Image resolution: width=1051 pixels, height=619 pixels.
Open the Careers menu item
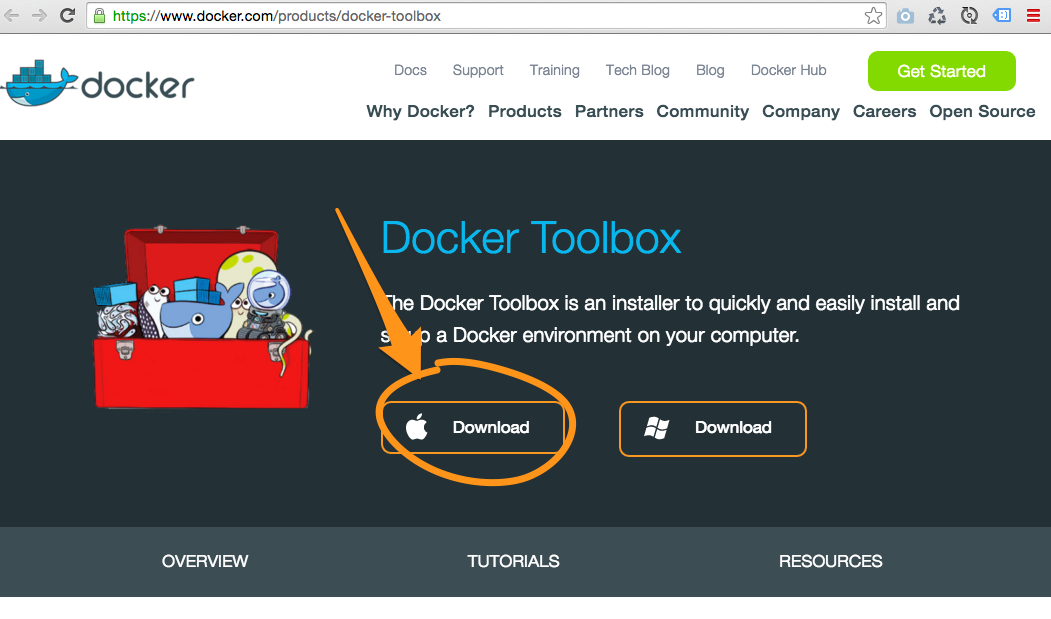click(x=884, y=111)
